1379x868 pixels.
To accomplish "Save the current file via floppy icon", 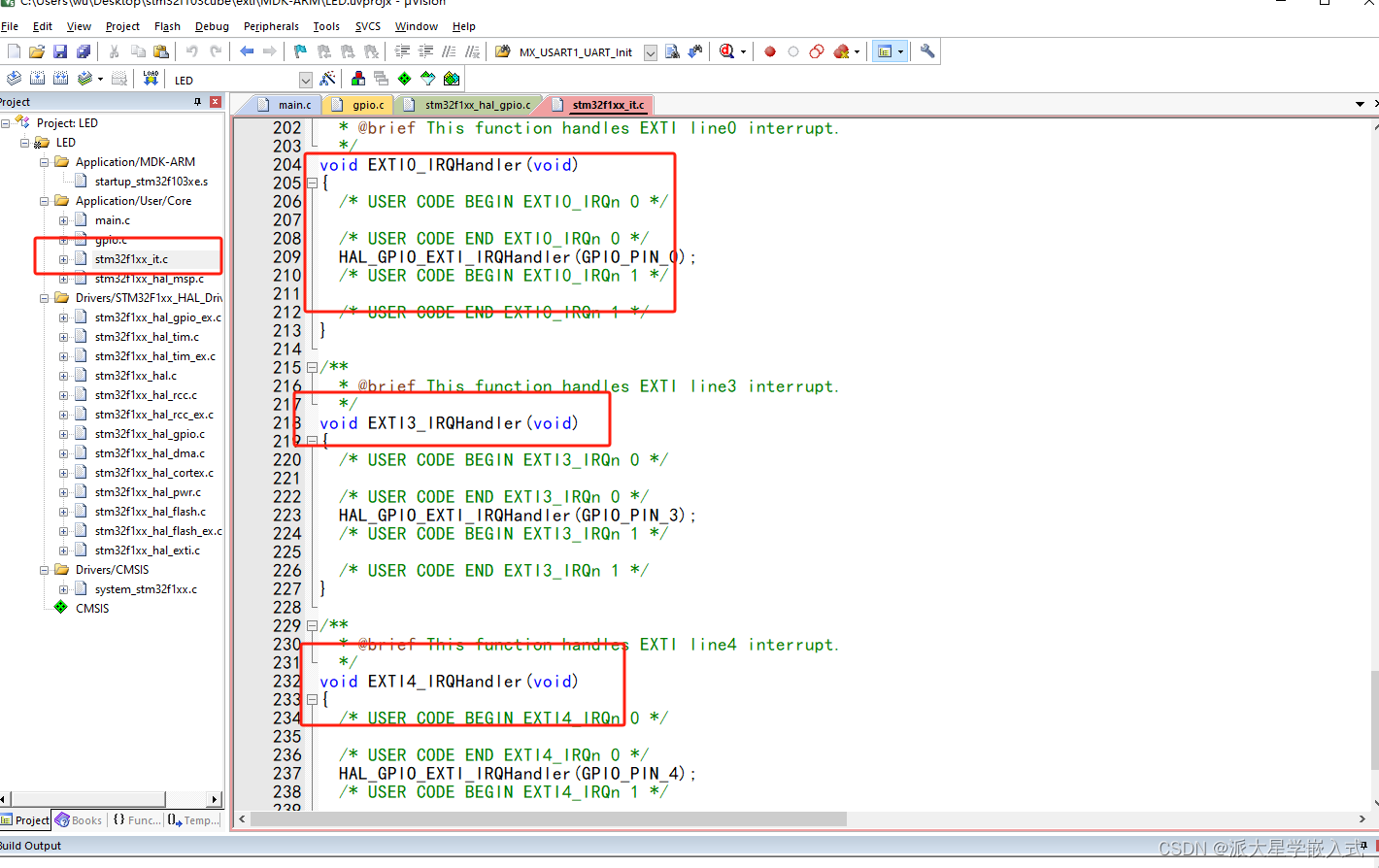I will (60, 51).
